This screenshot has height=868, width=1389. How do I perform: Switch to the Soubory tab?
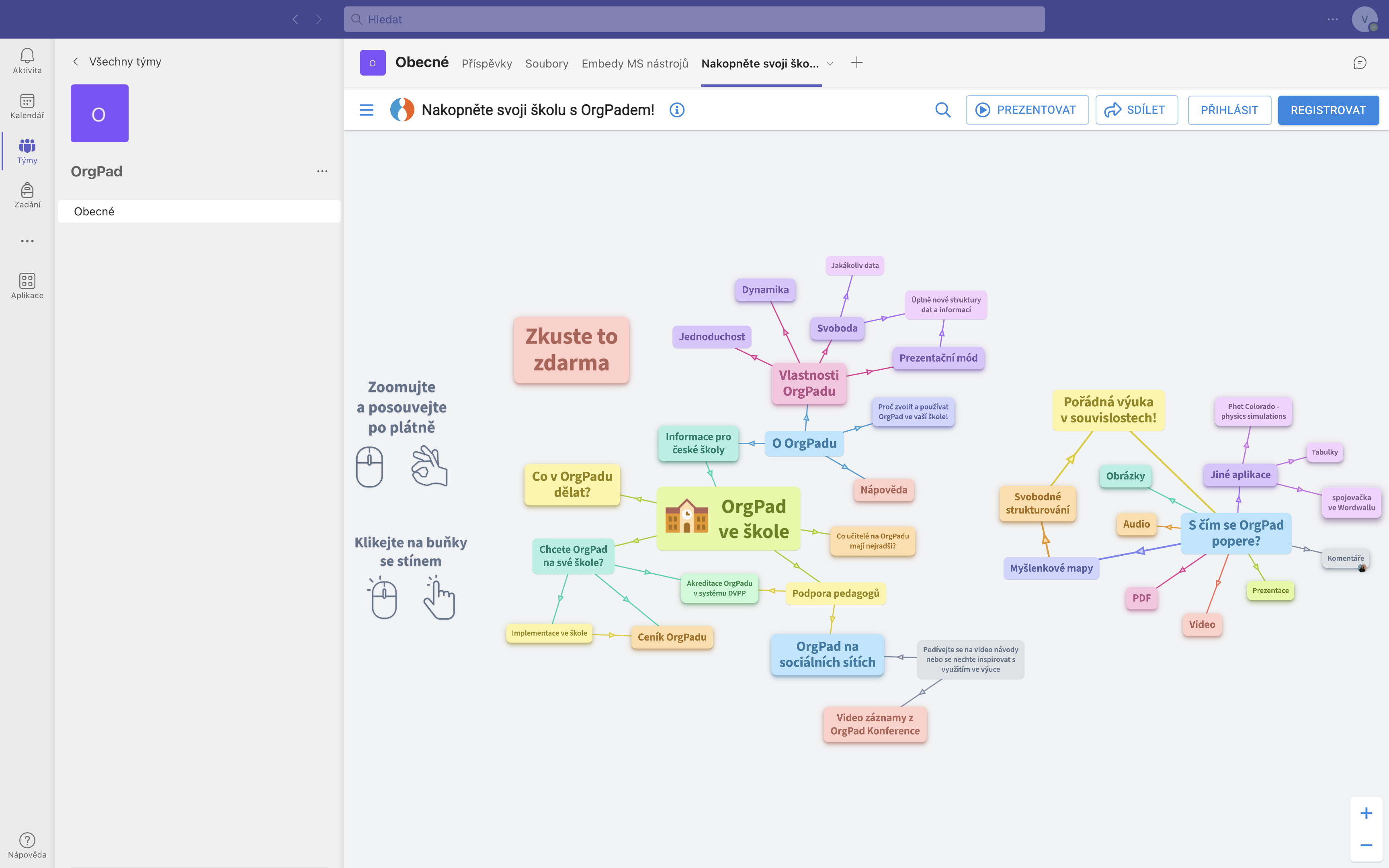coord(547,64)
